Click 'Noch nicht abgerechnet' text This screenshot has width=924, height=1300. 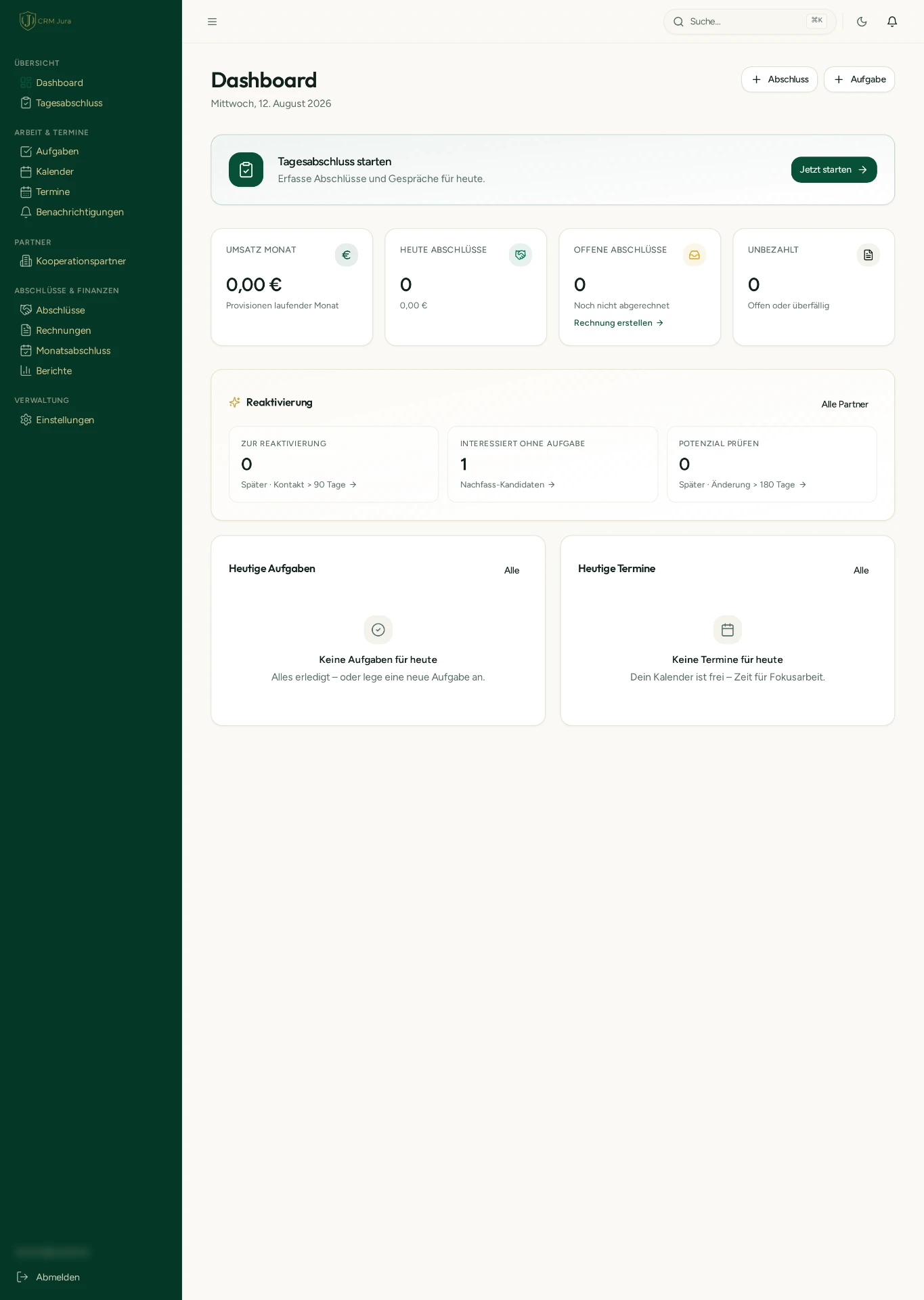(621, 305)
